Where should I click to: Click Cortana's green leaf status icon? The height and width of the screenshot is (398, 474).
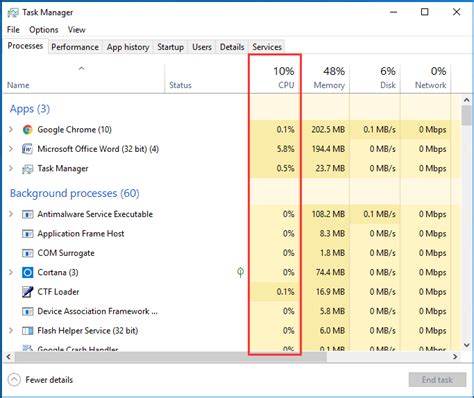pos(240,272)
